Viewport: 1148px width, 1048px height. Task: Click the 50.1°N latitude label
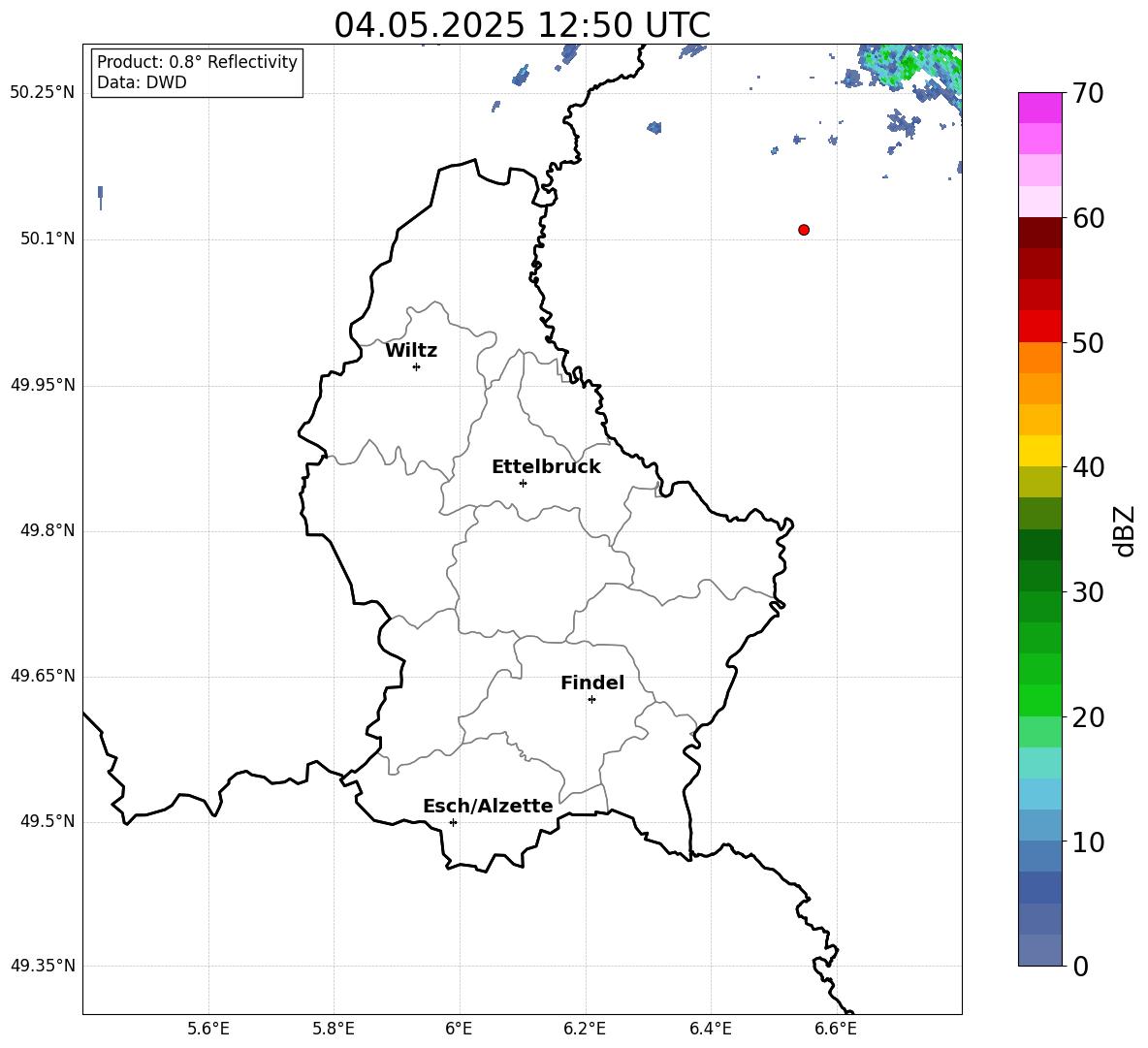(48, 238)
